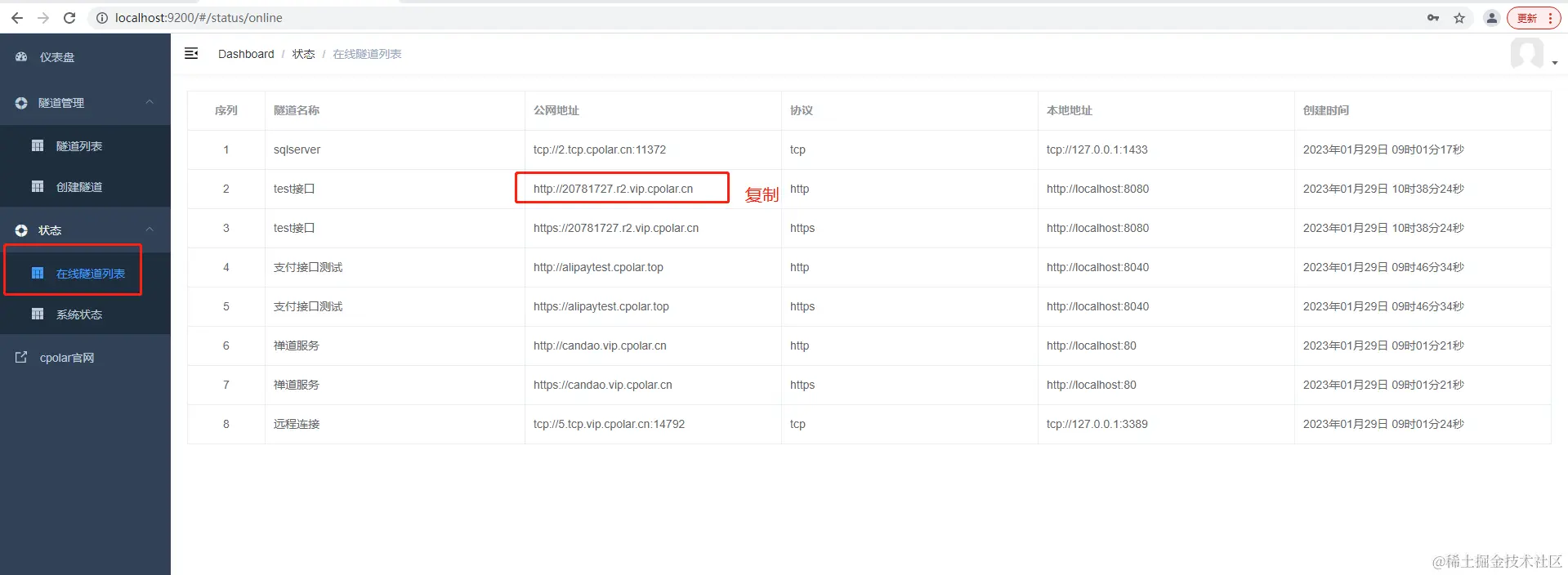Reload the page with refresh icon
The height and width of the screenshot is (575, 1568).
pyautogui.click(x=69, y=18)
